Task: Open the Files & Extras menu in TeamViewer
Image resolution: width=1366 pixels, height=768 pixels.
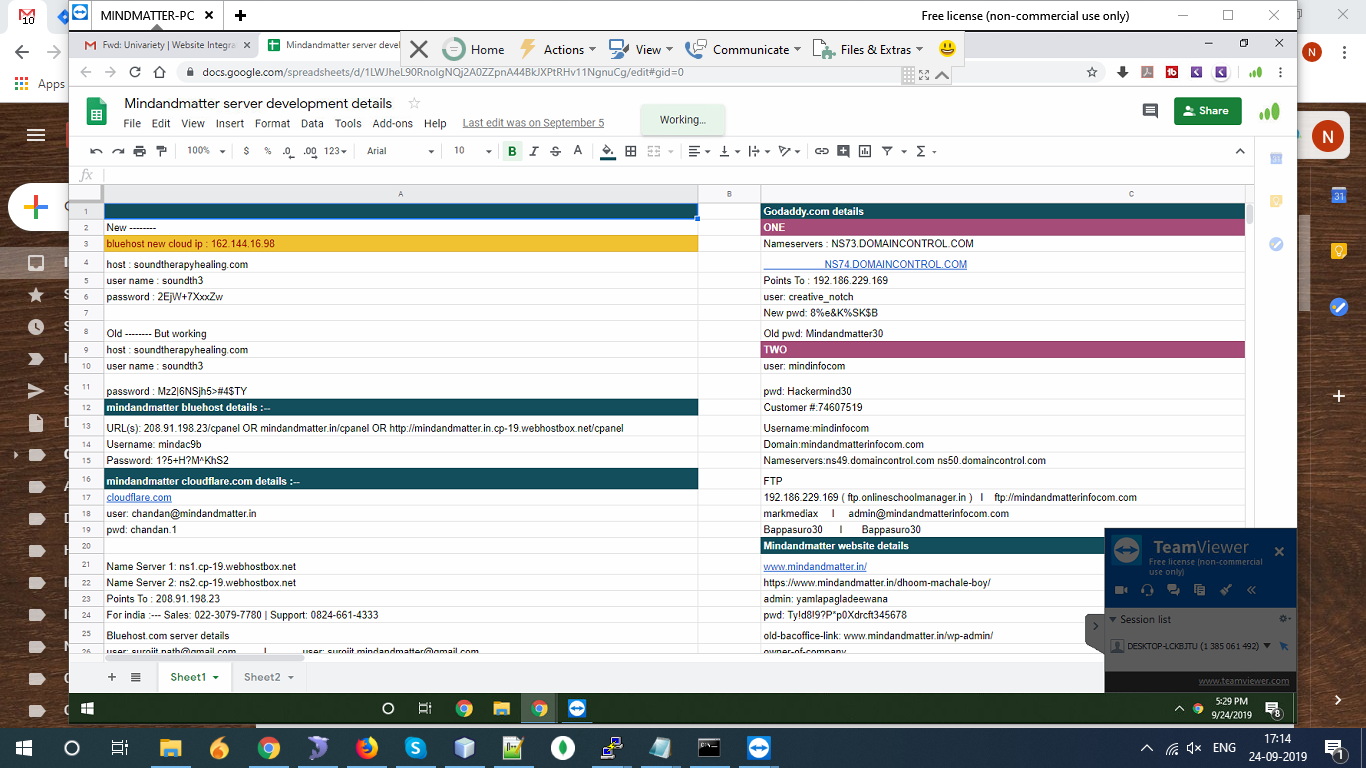Action: (x=868, y=49)
